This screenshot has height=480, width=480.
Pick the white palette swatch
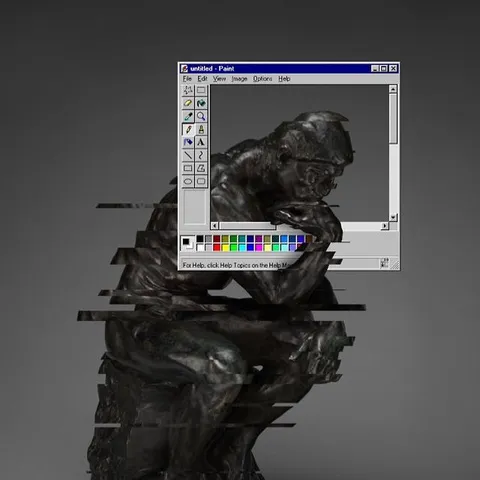pyautogui.click(x=200, y=247)
